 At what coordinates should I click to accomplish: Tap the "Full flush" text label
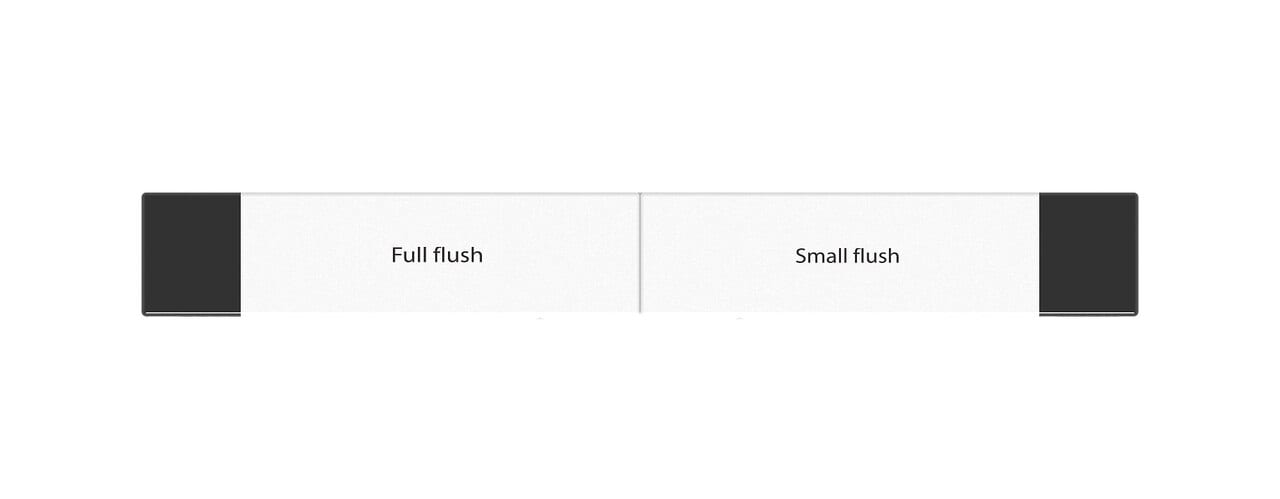pyautogui.click(x=437, y=255)
